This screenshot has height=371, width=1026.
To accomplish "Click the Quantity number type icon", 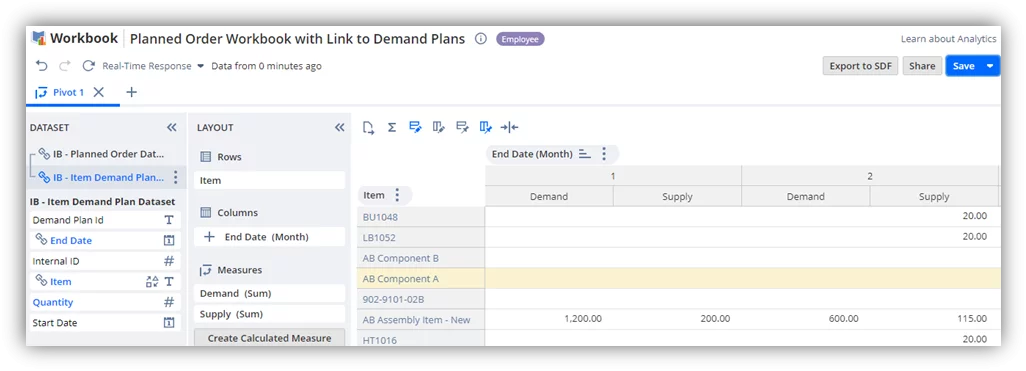I will pos(169,302).
